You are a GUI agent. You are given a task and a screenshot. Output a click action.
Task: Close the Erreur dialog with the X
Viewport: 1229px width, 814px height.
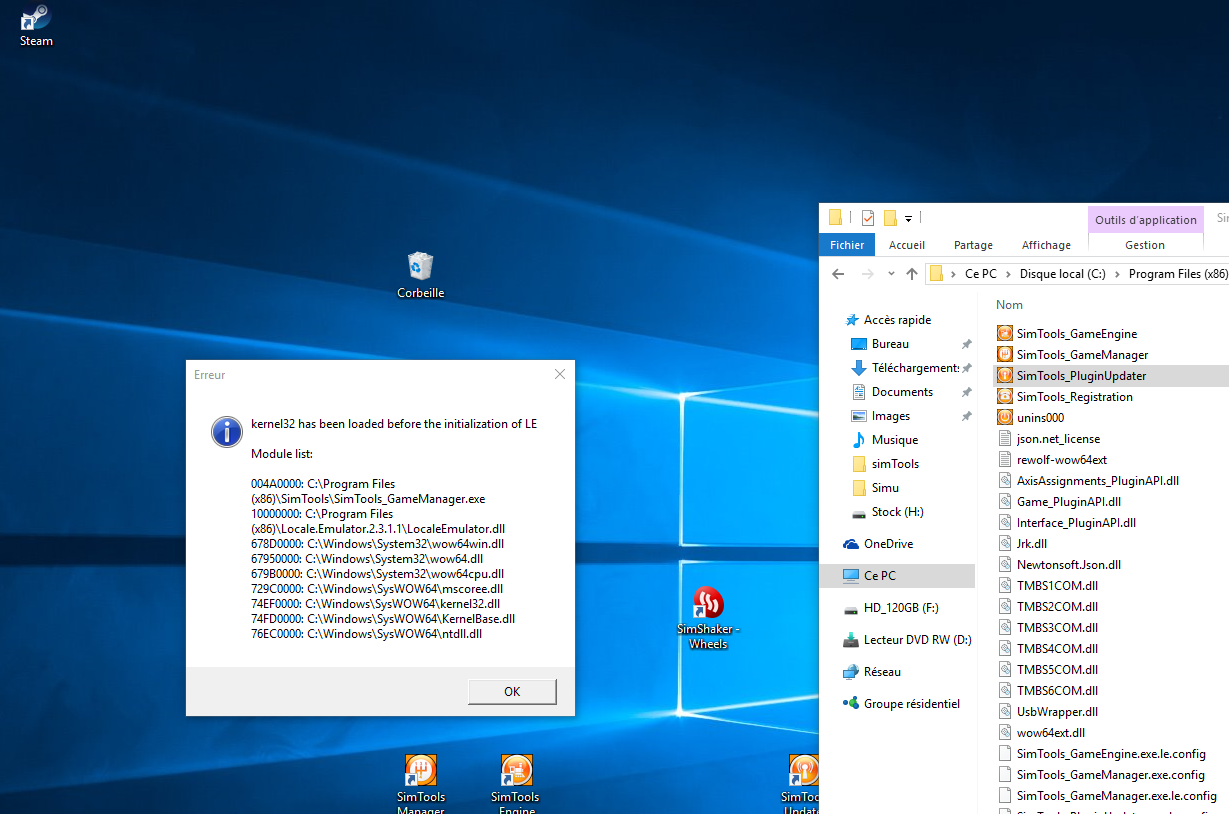coord(560,374)
